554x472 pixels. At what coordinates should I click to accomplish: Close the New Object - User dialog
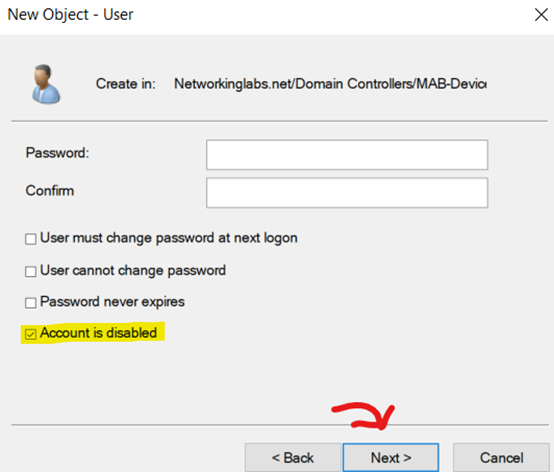point(541,15)
